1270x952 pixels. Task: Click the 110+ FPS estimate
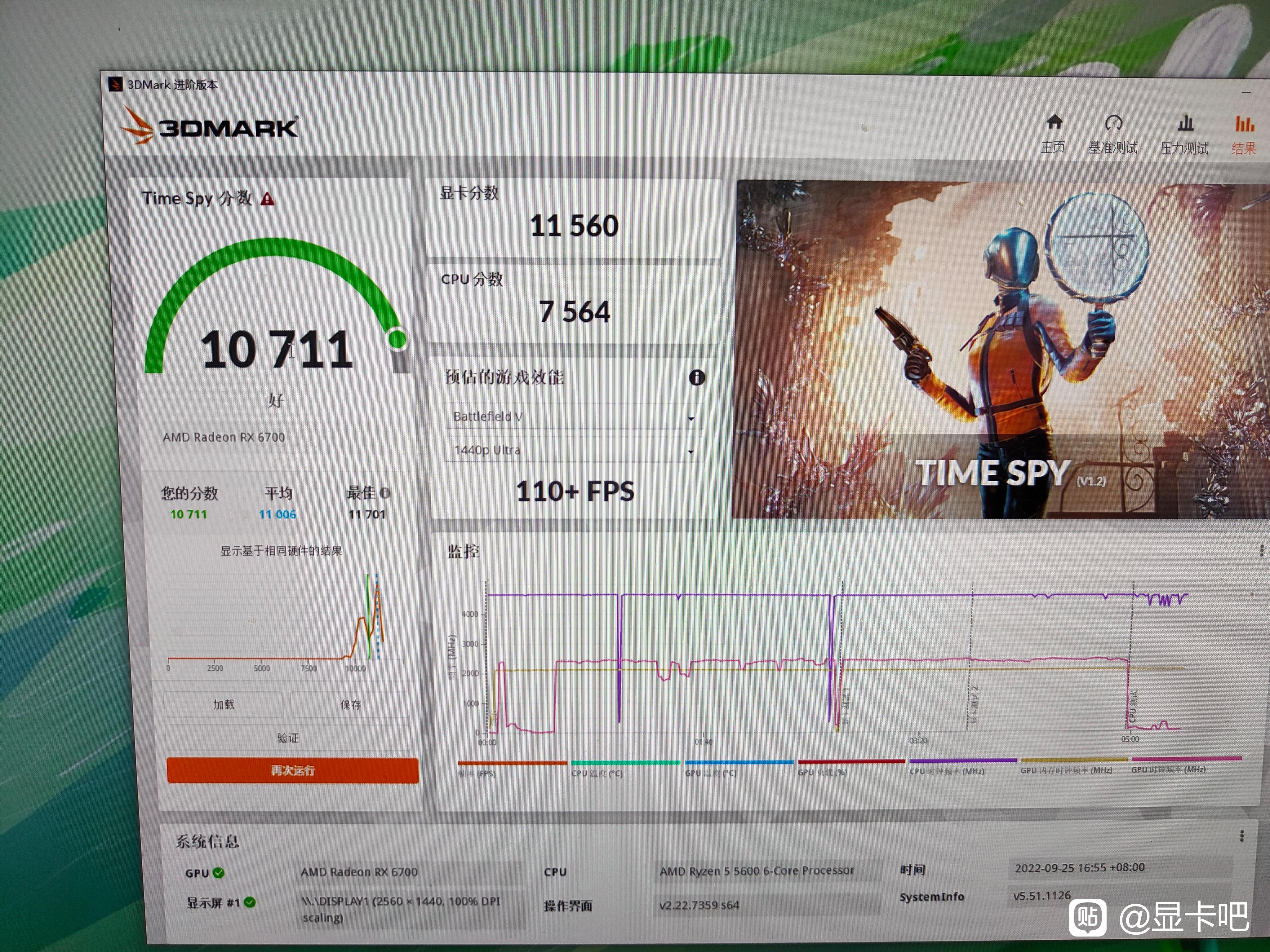tap(575, 492)
